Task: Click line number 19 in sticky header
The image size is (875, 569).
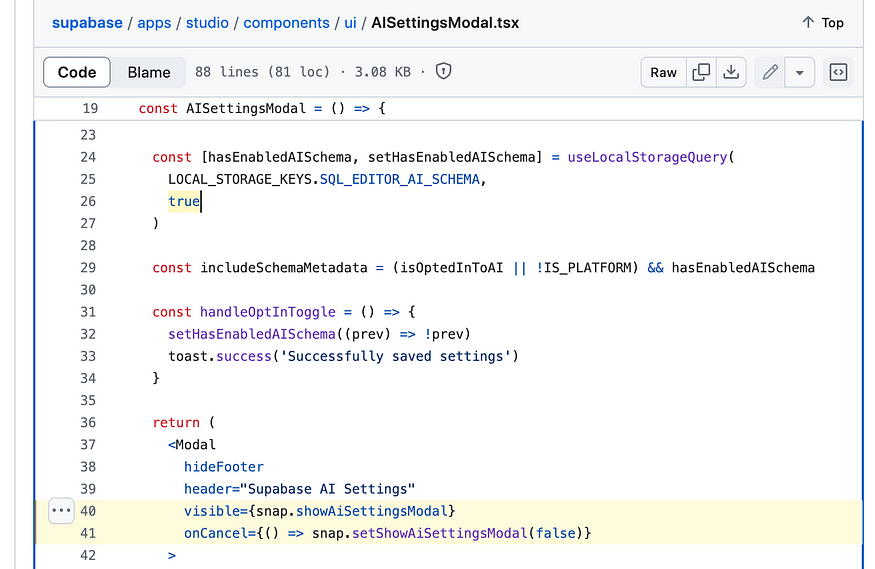Action: (90, 108)
